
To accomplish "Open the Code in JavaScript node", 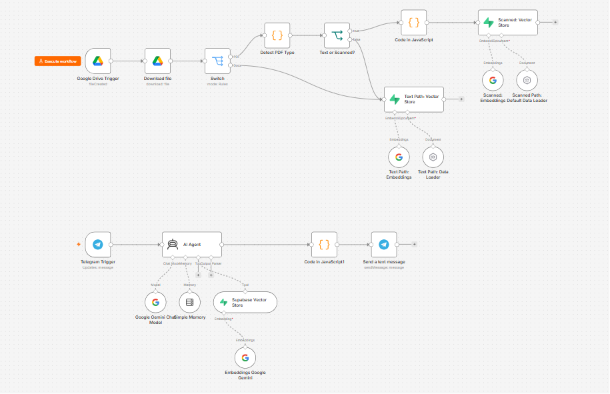I will click(x=414, y=23).
